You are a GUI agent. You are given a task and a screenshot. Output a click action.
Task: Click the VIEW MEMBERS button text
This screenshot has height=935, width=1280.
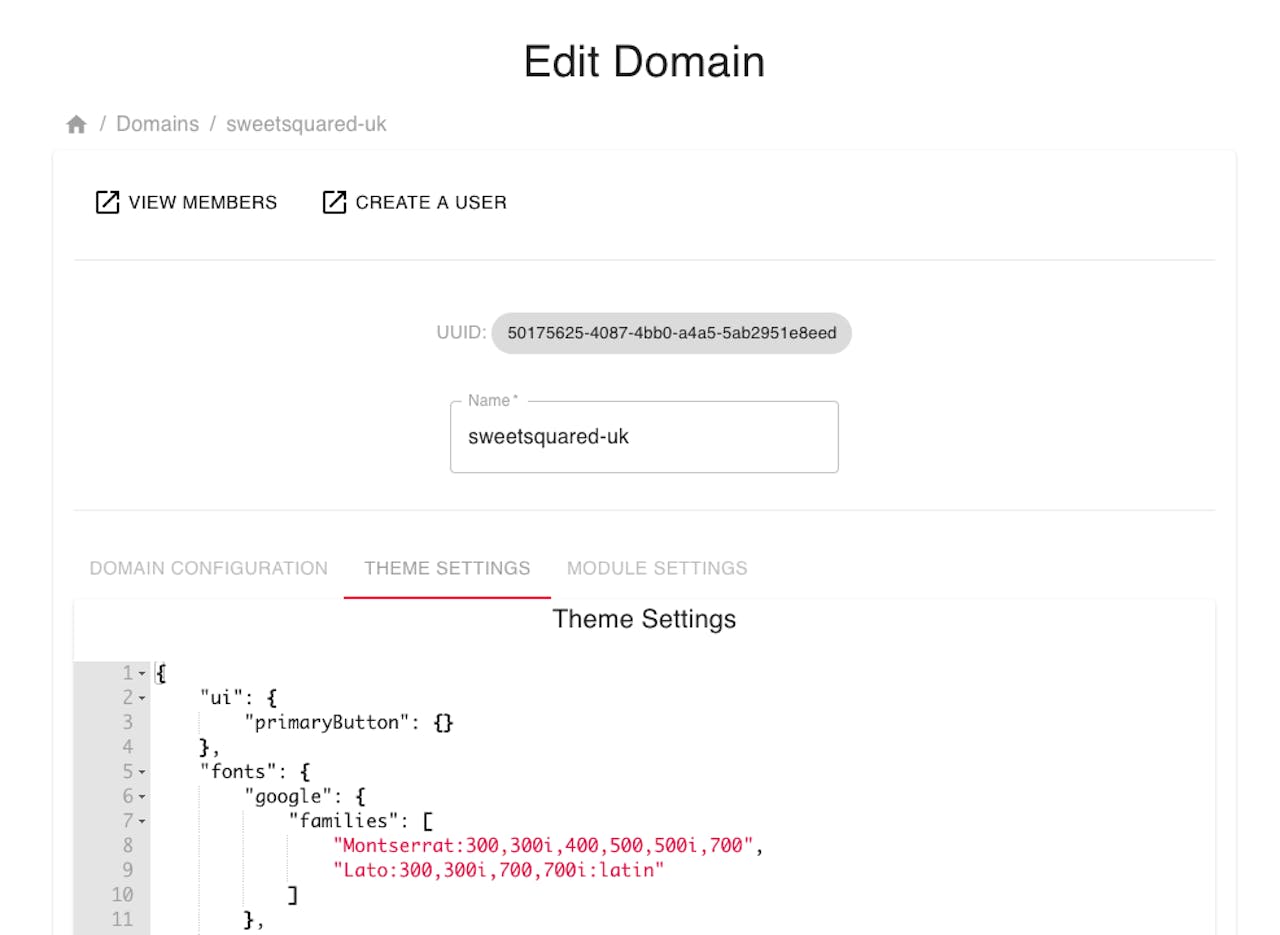(x=203, y=202)
